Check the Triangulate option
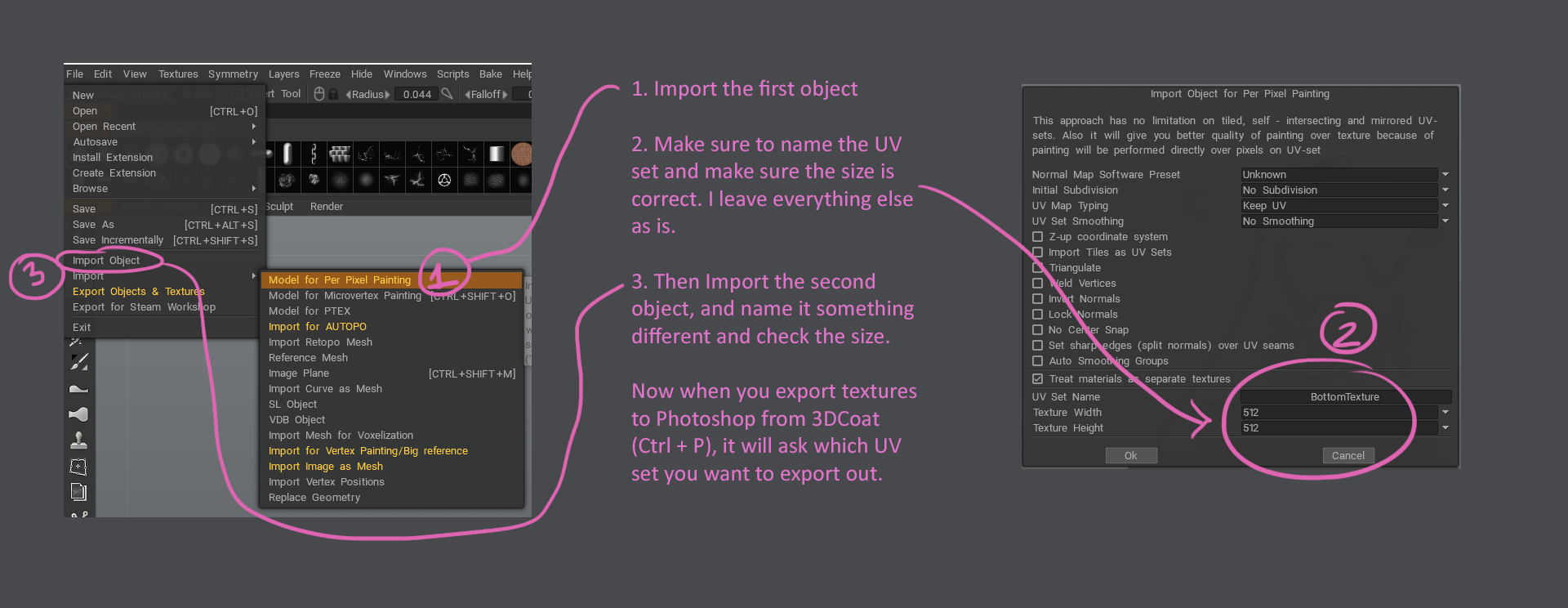This screenshot has height=608, width=1568. (1038, 268)
